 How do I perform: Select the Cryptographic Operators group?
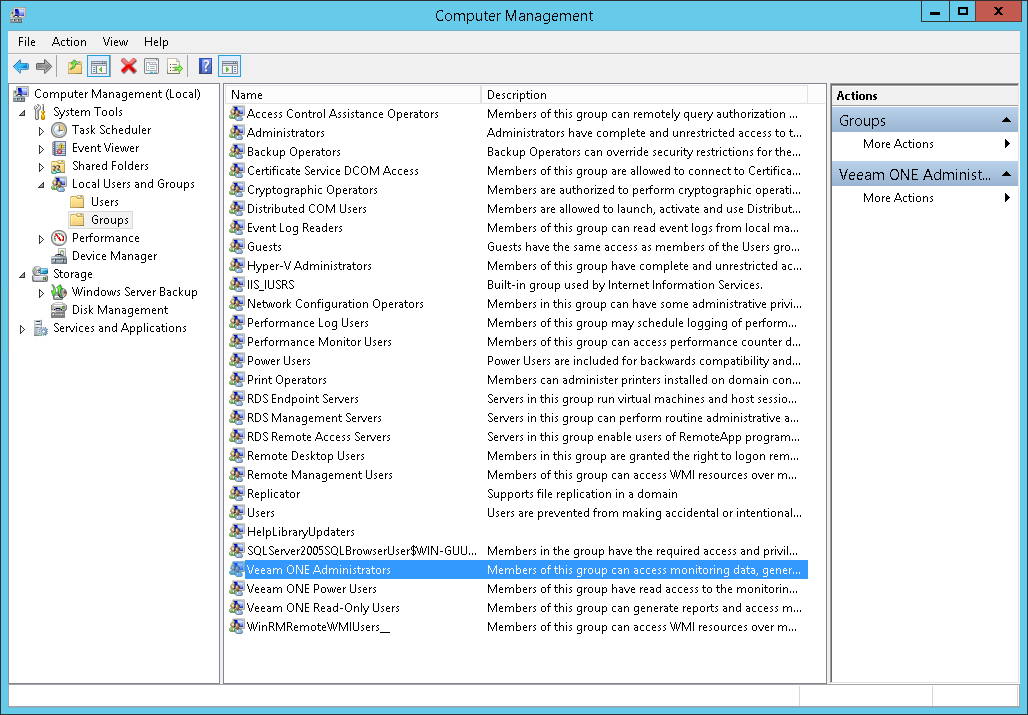tap(312, 189)
